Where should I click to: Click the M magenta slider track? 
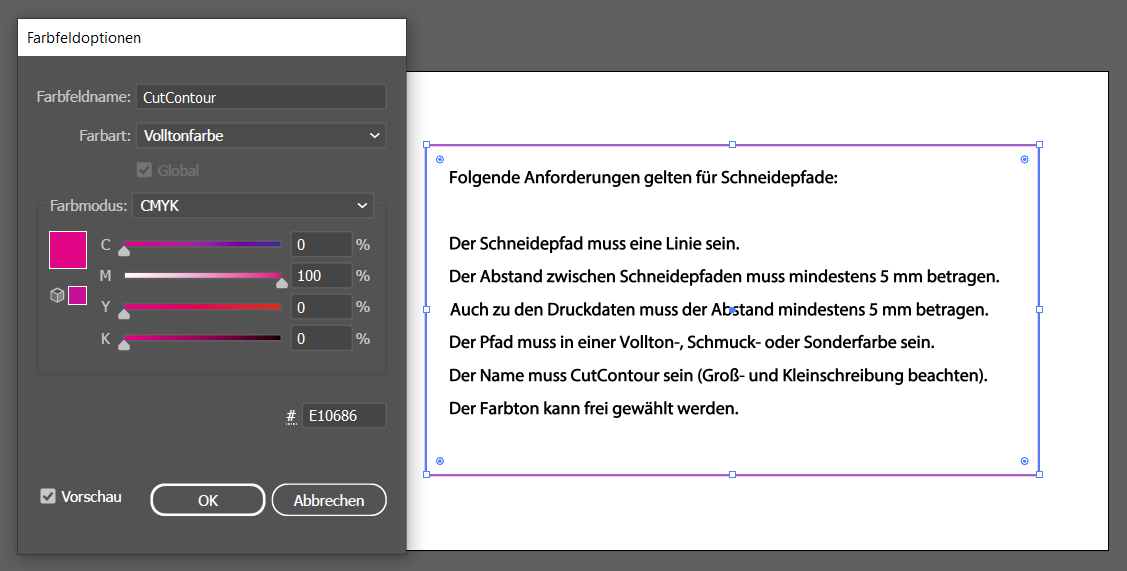(203, 275)
